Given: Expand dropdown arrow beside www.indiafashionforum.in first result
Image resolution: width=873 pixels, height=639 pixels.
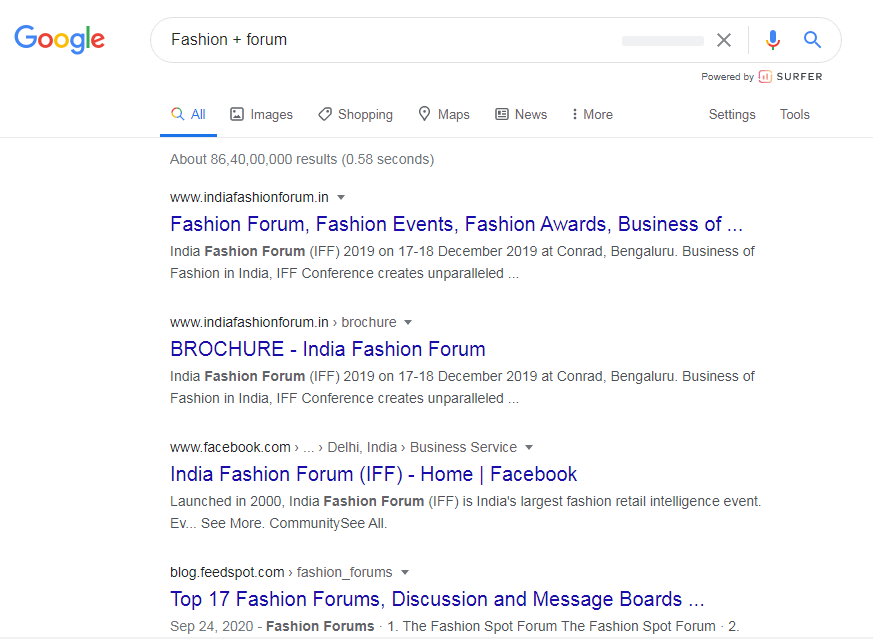Looking at the screenshot, I should point(341,198).
